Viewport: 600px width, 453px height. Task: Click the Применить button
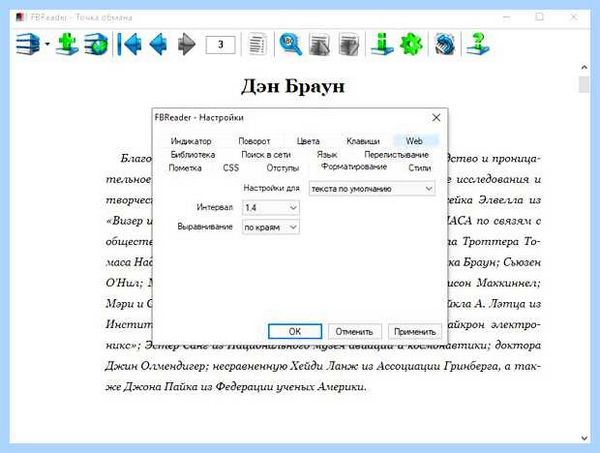coord(415,331)
